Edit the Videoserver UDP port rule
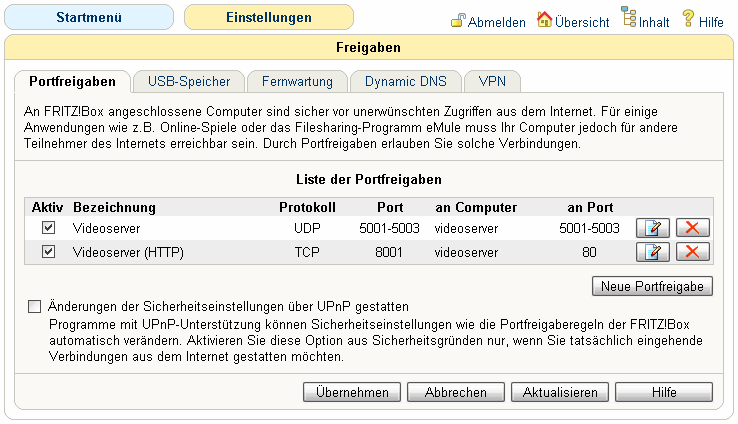738x424 pixels. (653, 228)
